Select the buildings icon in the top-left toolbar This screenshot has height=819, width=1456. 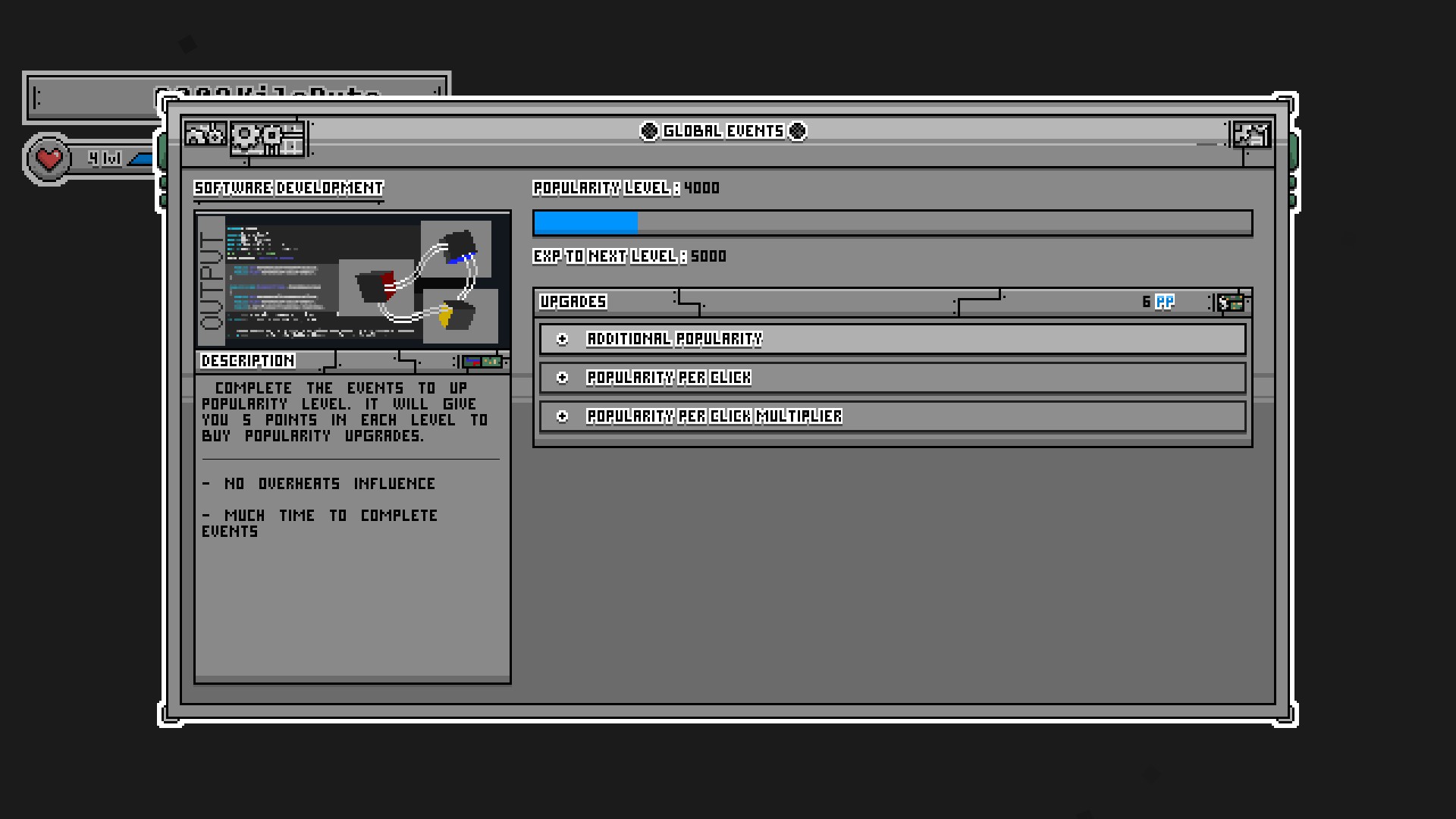point(205,133)
